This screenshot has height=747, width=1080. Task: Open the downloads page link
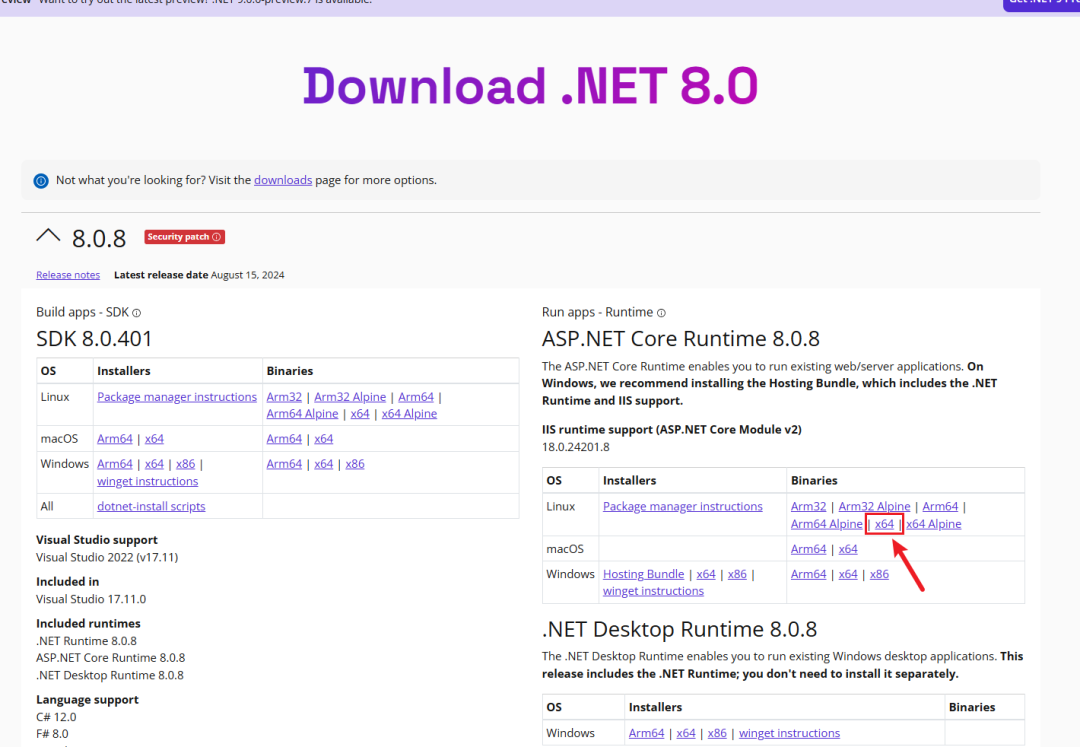[x=283, y=180]
